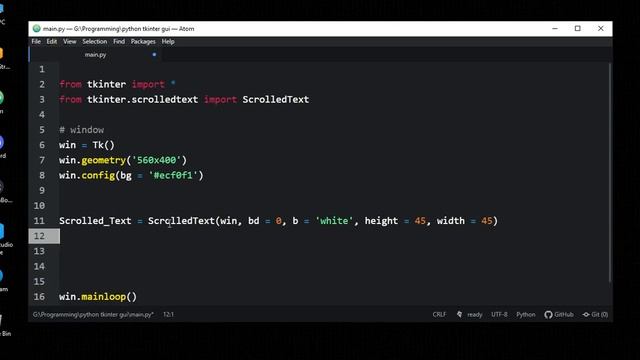
Task: Click the linter ready status icon
Action: coord(460,315)
